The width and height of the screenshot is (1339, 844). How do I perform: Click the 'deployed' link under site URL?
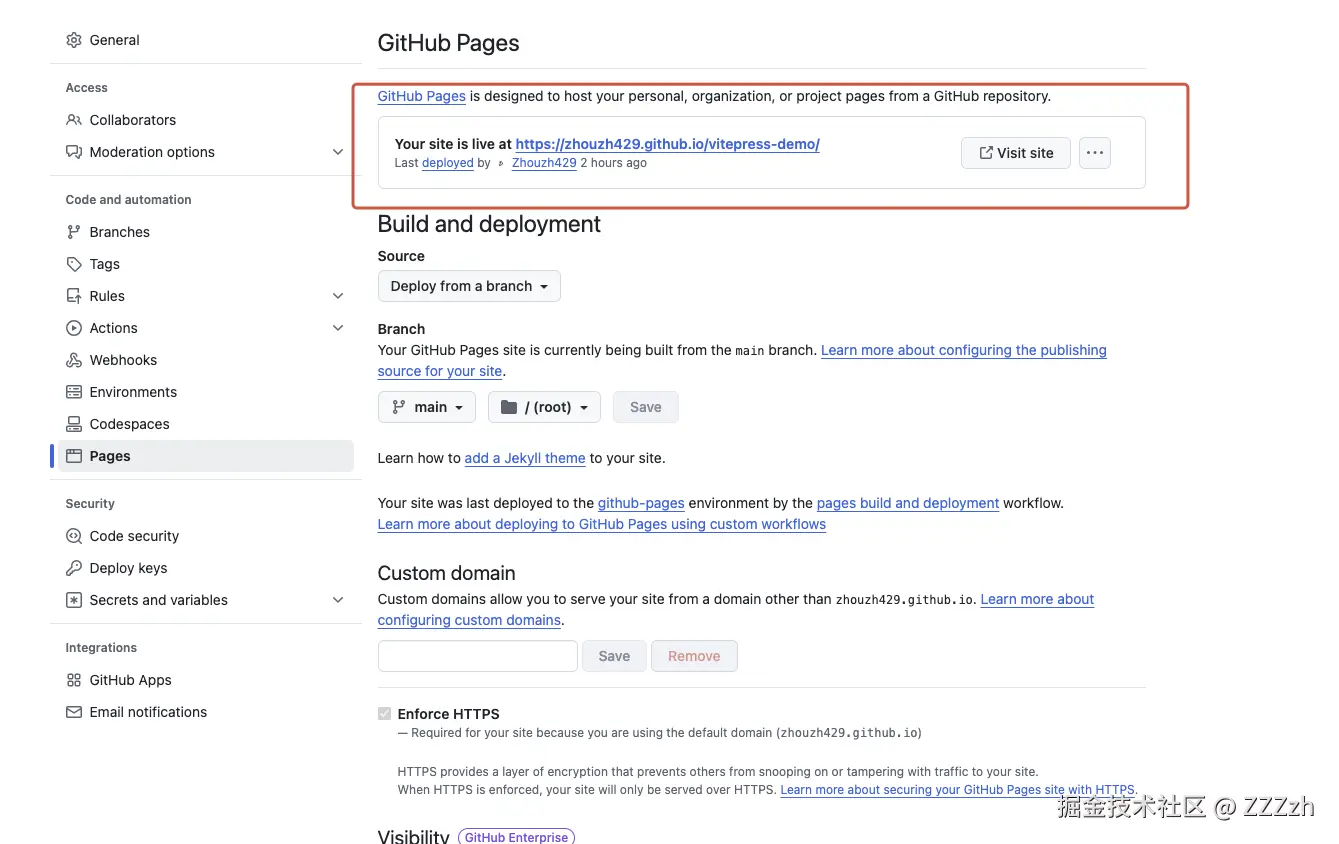tap(448, 163)
